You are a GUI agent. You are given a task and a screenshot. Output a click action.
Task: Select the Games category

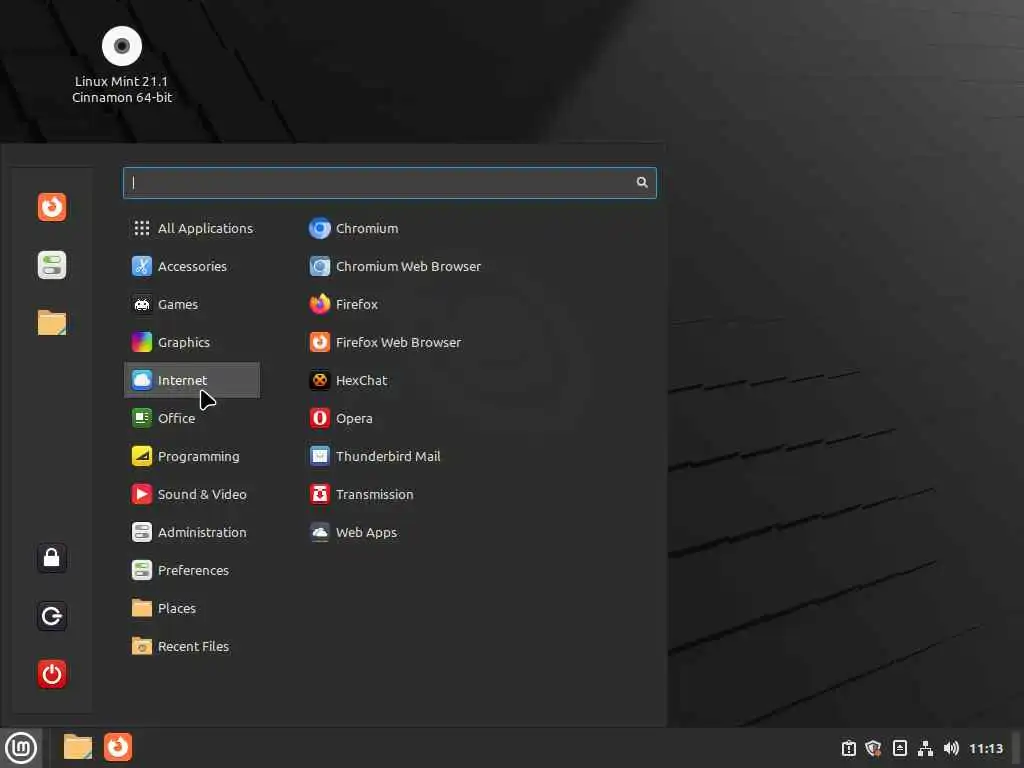coord(192,304)
